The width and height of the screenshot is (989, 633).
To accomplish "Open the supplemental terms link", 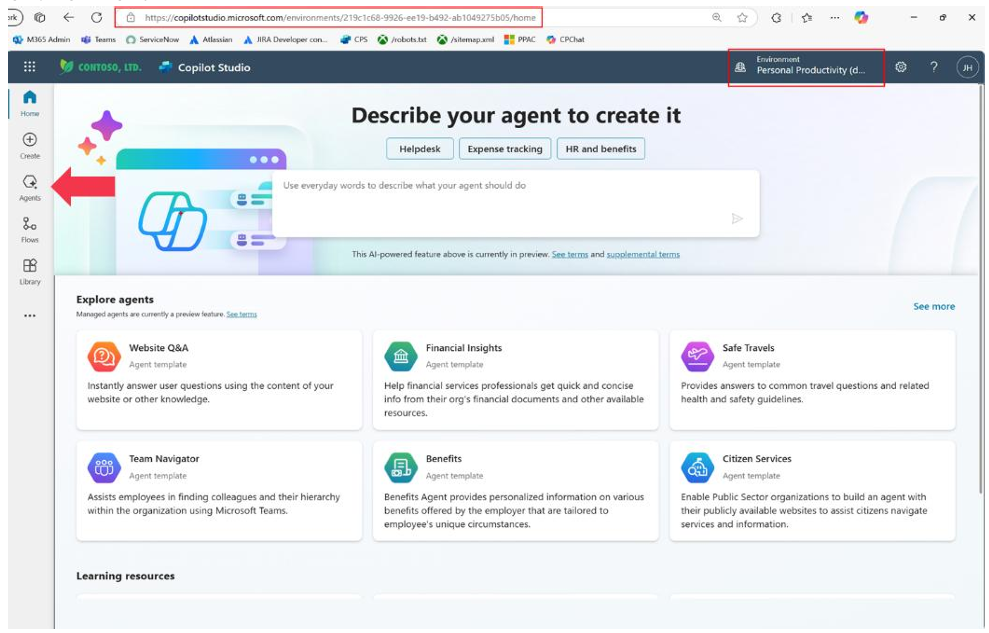I will tap(643, 254).
